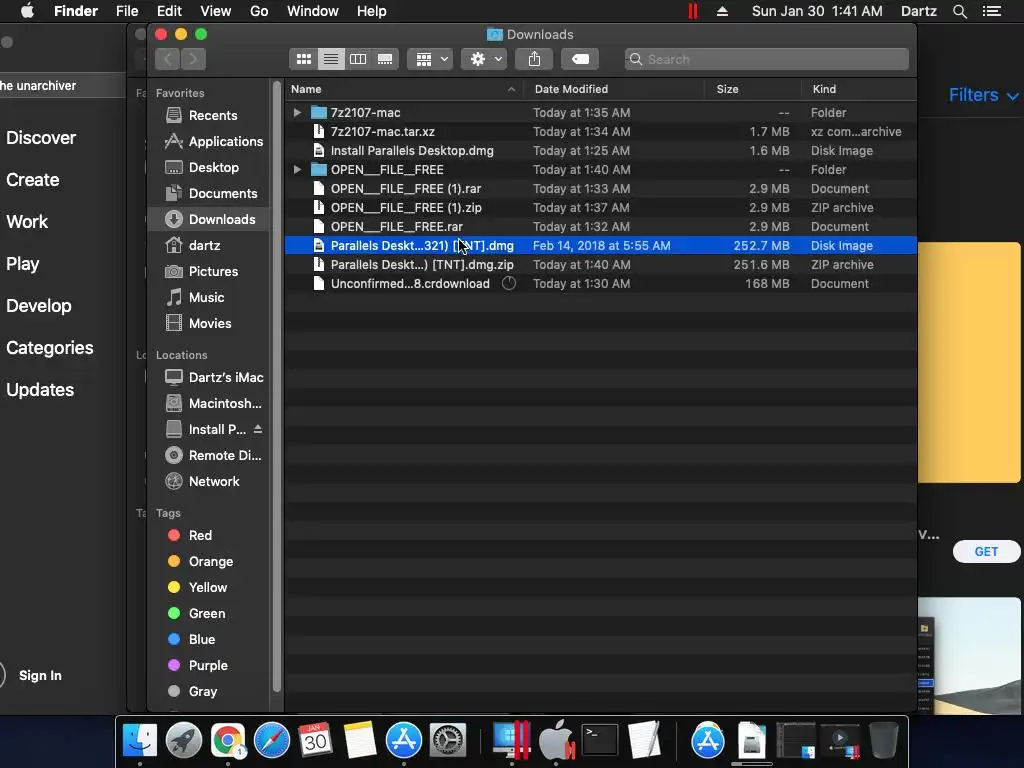1024x768 pixels.
Task: Open the Help menu
Action: click(372, 11)
